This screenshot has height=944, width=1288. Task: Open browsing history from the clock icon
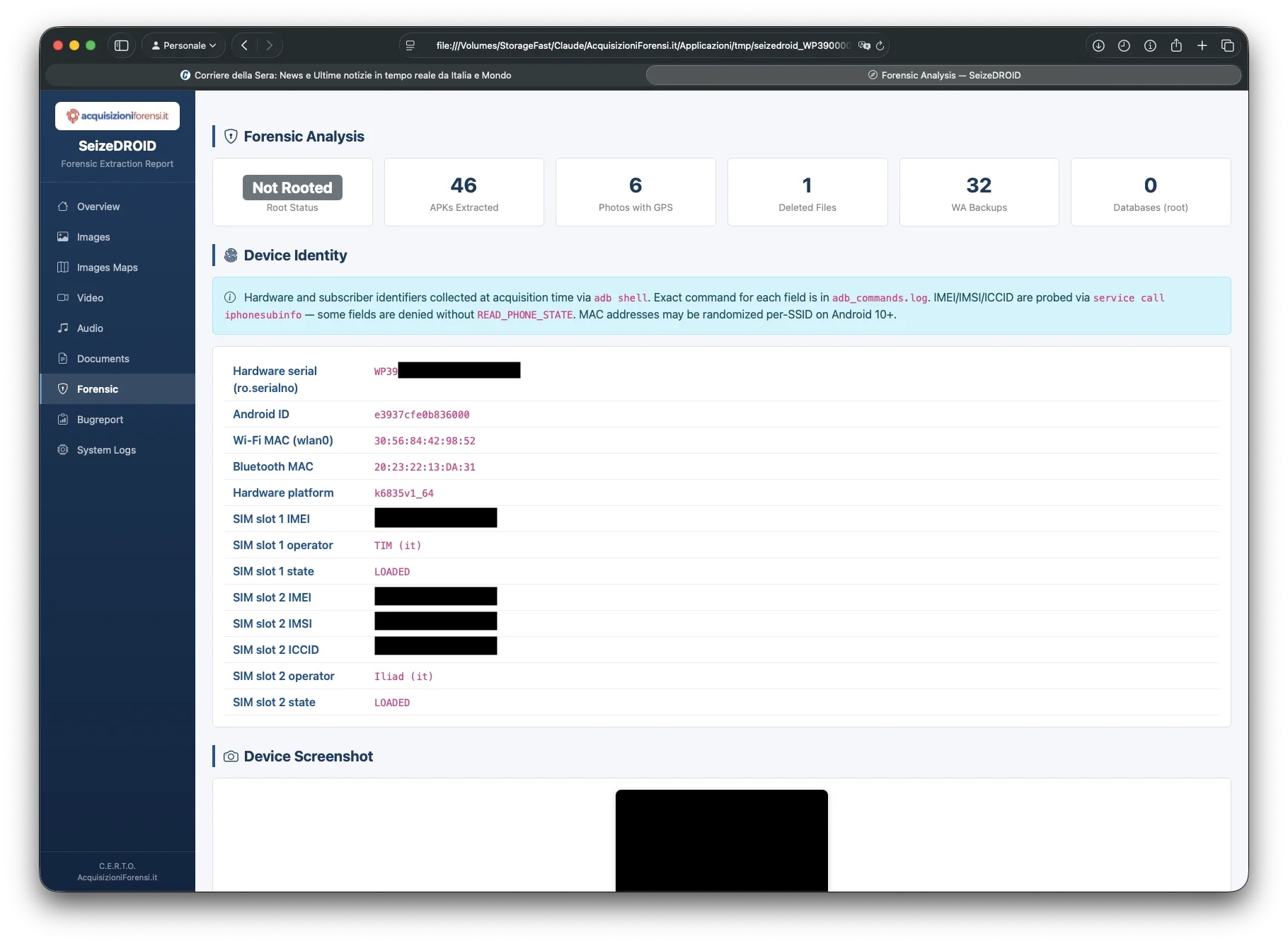[1124, 45]
